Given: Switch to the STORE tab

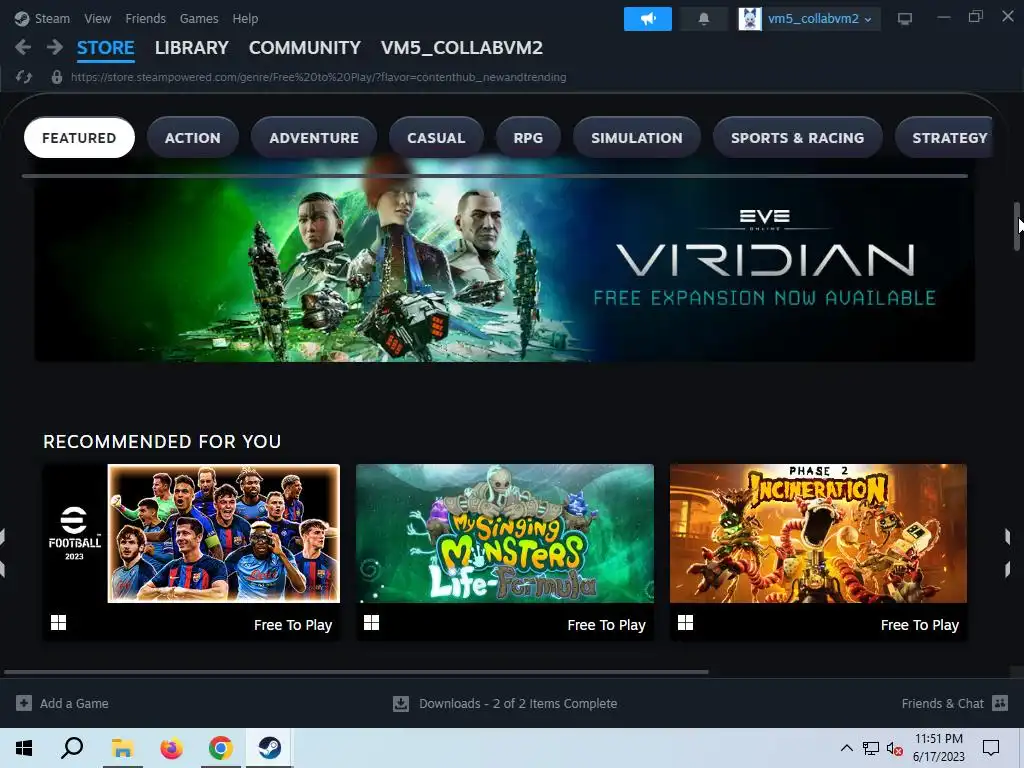Looking at the screenshot, I should pyautogui.click(x=105, y=48).
